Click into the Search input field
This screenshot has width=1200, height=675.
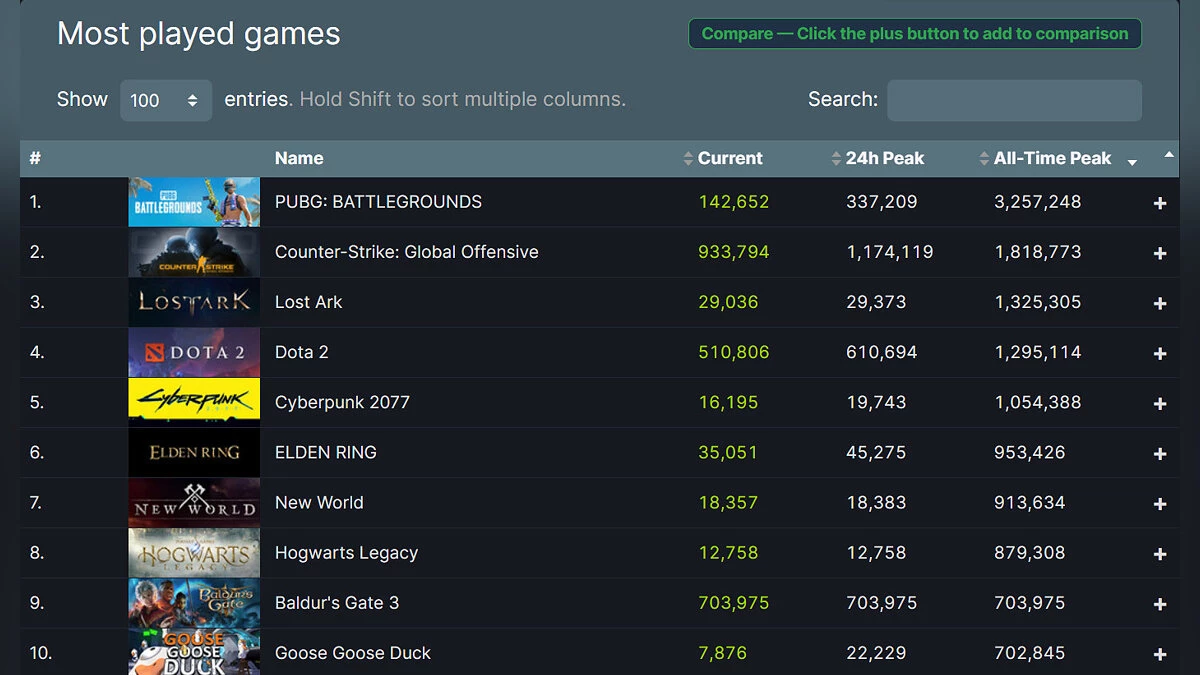1014,100
